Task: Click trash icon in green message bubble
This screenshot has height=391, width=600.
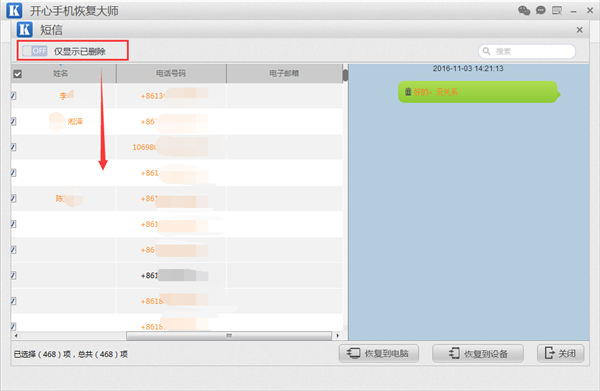Action: (408, 91)
